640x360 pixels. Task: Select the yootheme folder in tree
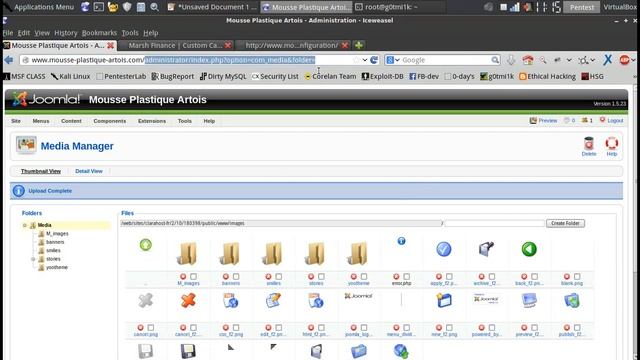[57, 267]
